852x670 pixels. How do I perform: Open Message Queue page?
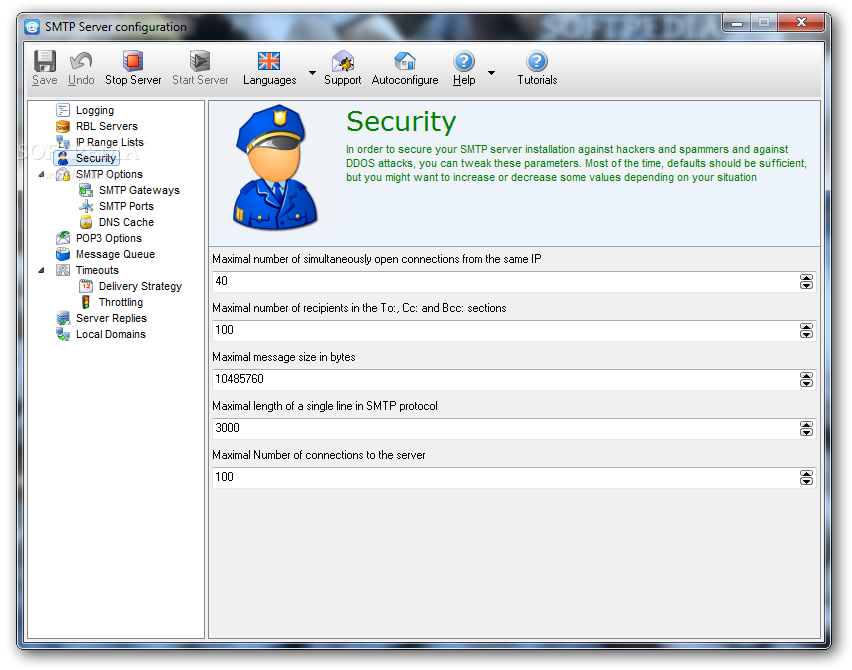(115, 254)
